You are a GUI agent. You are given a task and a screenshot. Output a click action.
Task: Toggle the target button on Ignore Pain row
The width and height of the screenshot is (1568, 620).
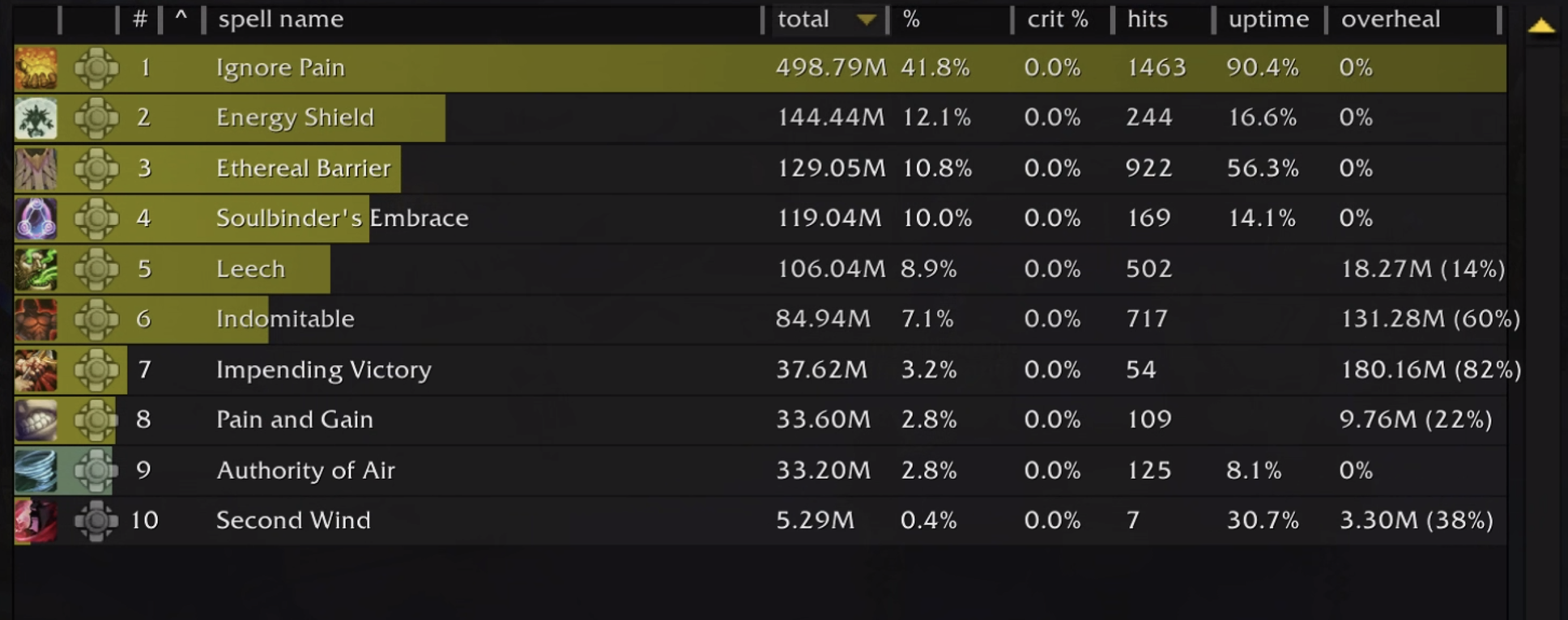coord(96,68)
